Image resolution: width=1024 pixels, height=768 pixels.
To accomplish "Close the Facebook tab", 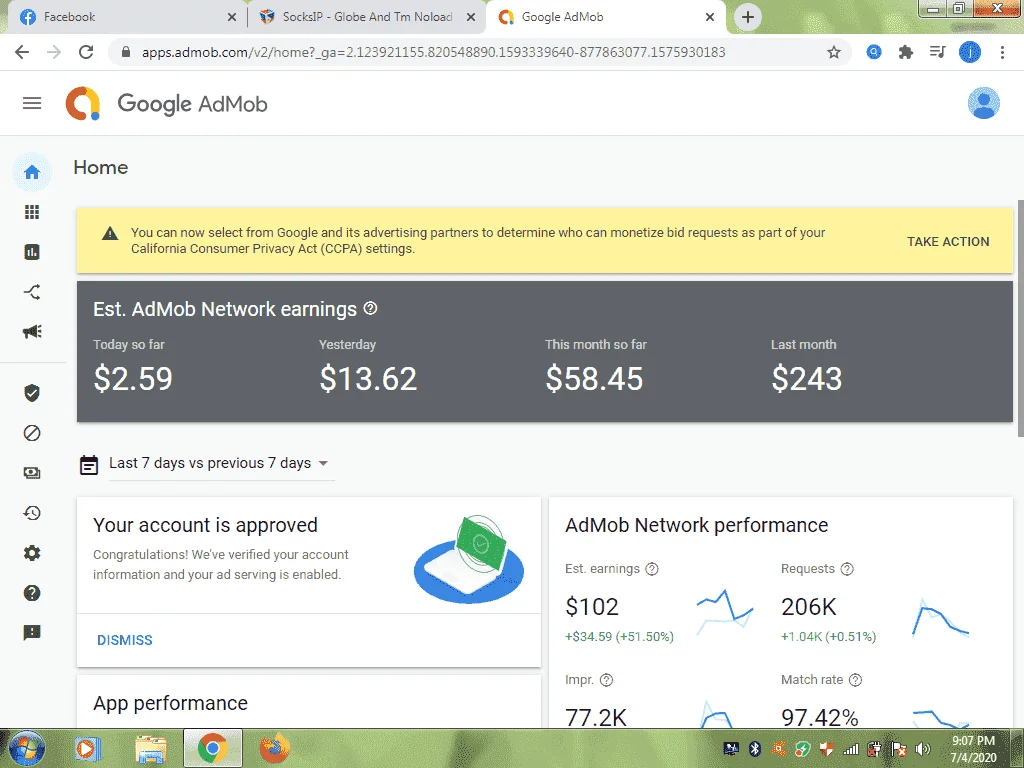I will [x=232, y=18].
